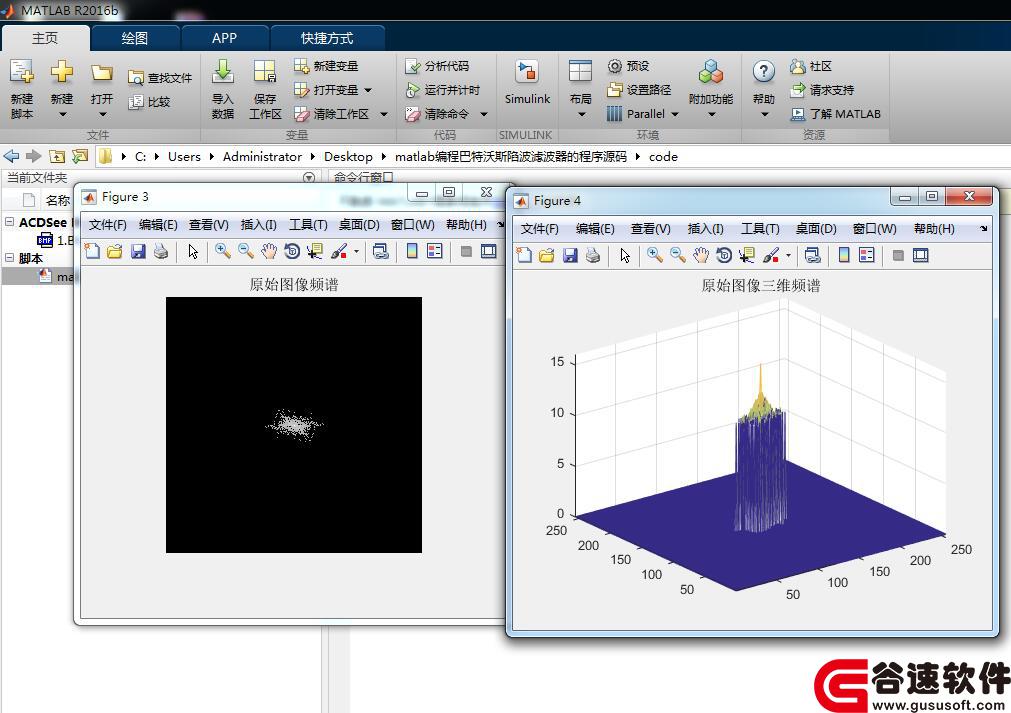Click the New (新建) plus icon

62,72
